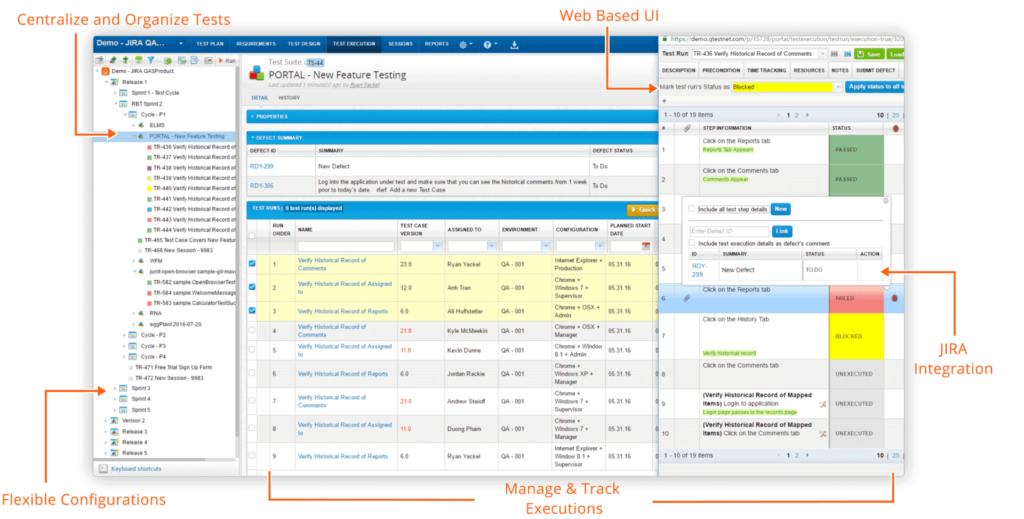This screenshot has width=1024, height=519.
Task: Close the defect popup with X icon
Action: coord(886,201)
